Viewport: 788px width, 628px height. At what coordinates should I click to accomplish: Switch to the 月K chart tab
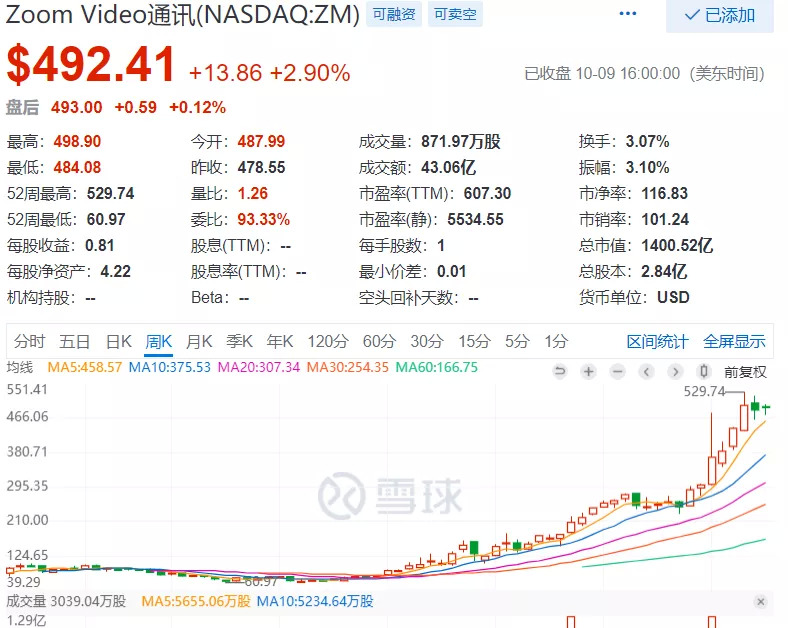tap(199, 342)
